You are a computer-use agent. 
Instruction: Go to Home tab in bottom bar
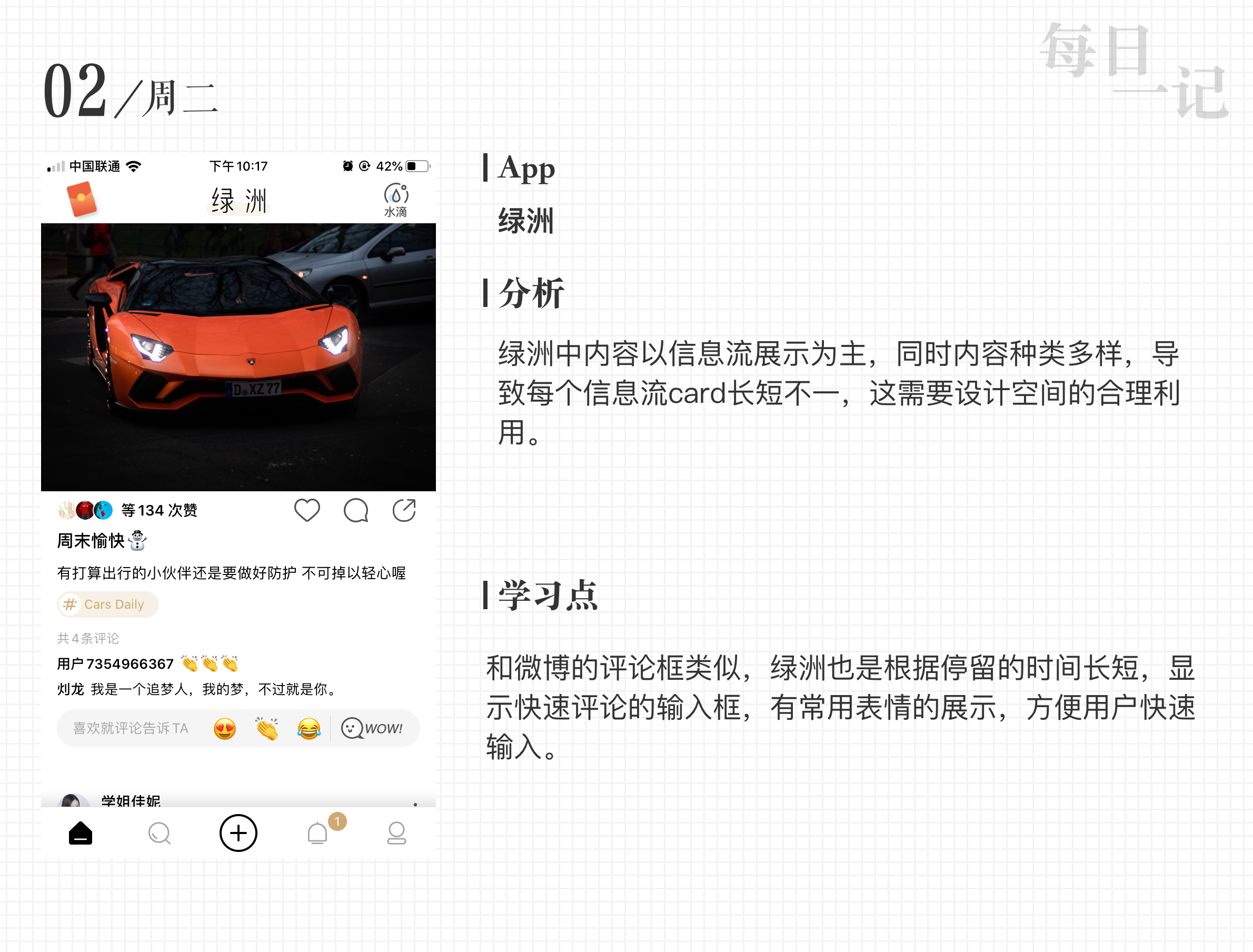click(81, 833)
